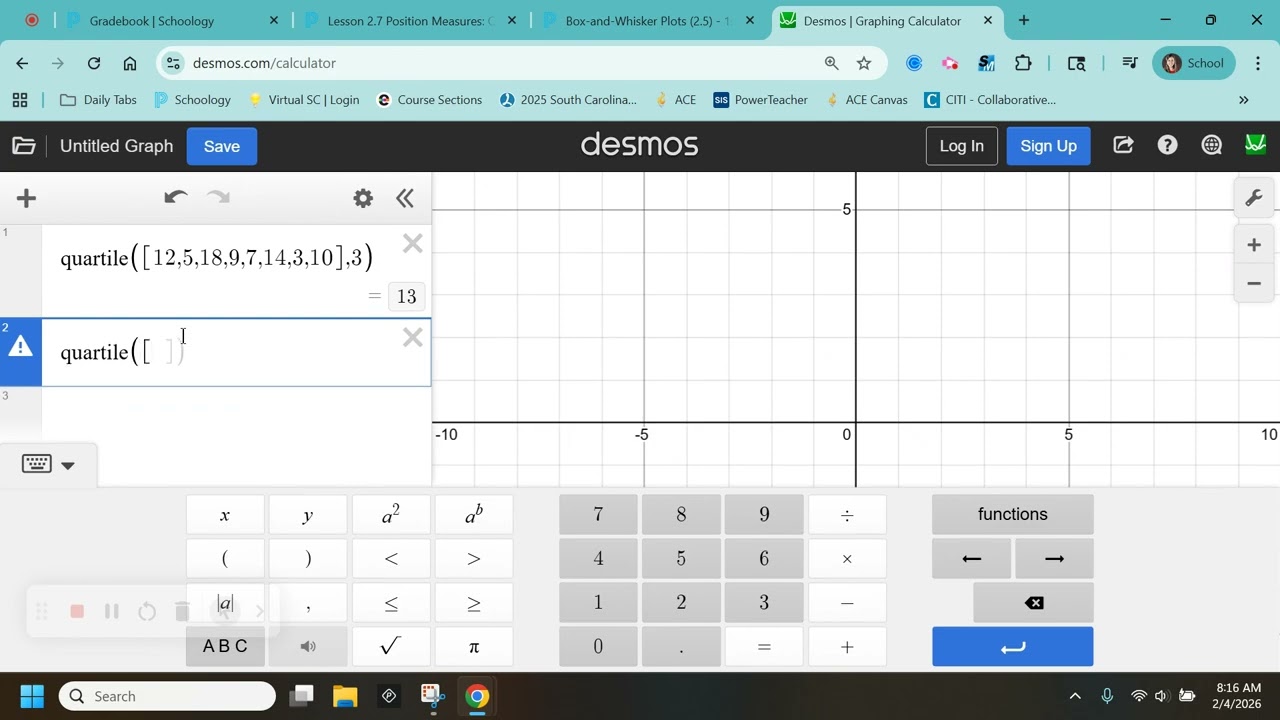Open a new browser tab
The width and height of the screenshot is (1280, 720).
pyautogui.click(x=1023, y=20)
